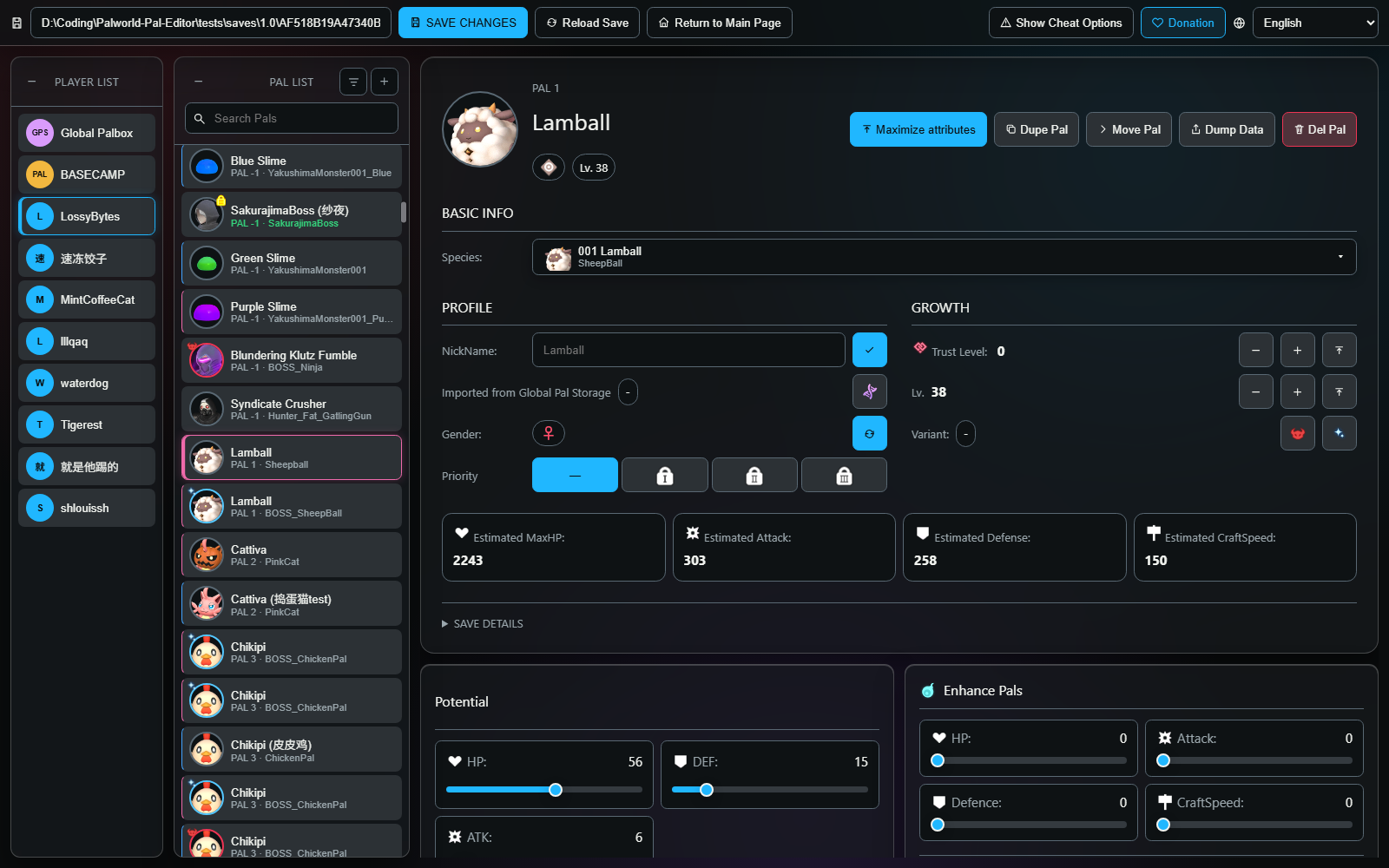Collapse the PLAYER LIST panel
Image resolution: width=1389 pixels, height=868 pixels.
pos(32,82)
